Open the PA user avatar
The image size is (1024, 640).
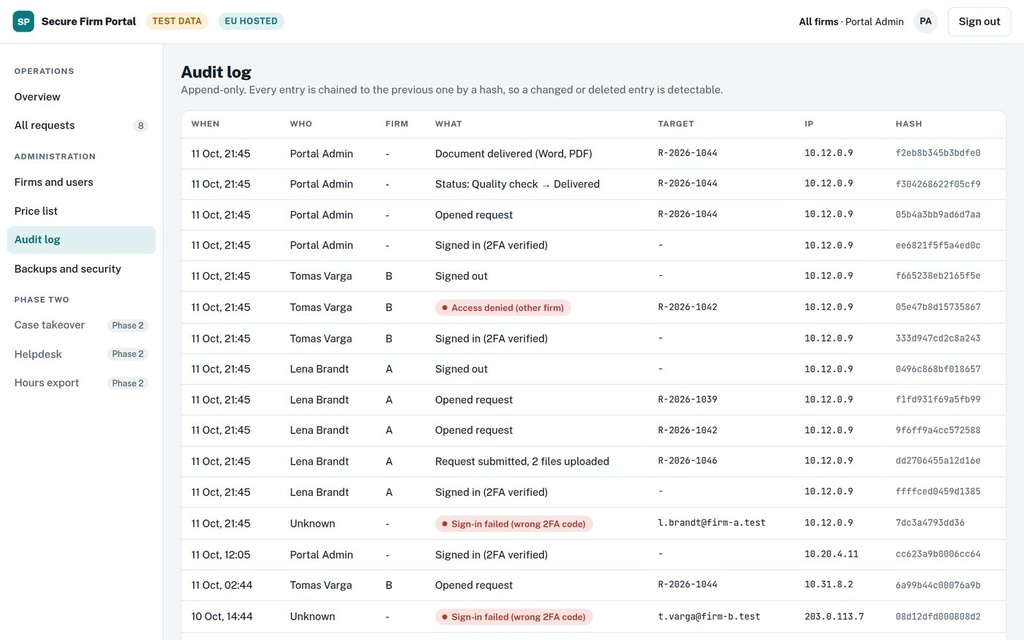pyautogui.click(x=925, y=22)
